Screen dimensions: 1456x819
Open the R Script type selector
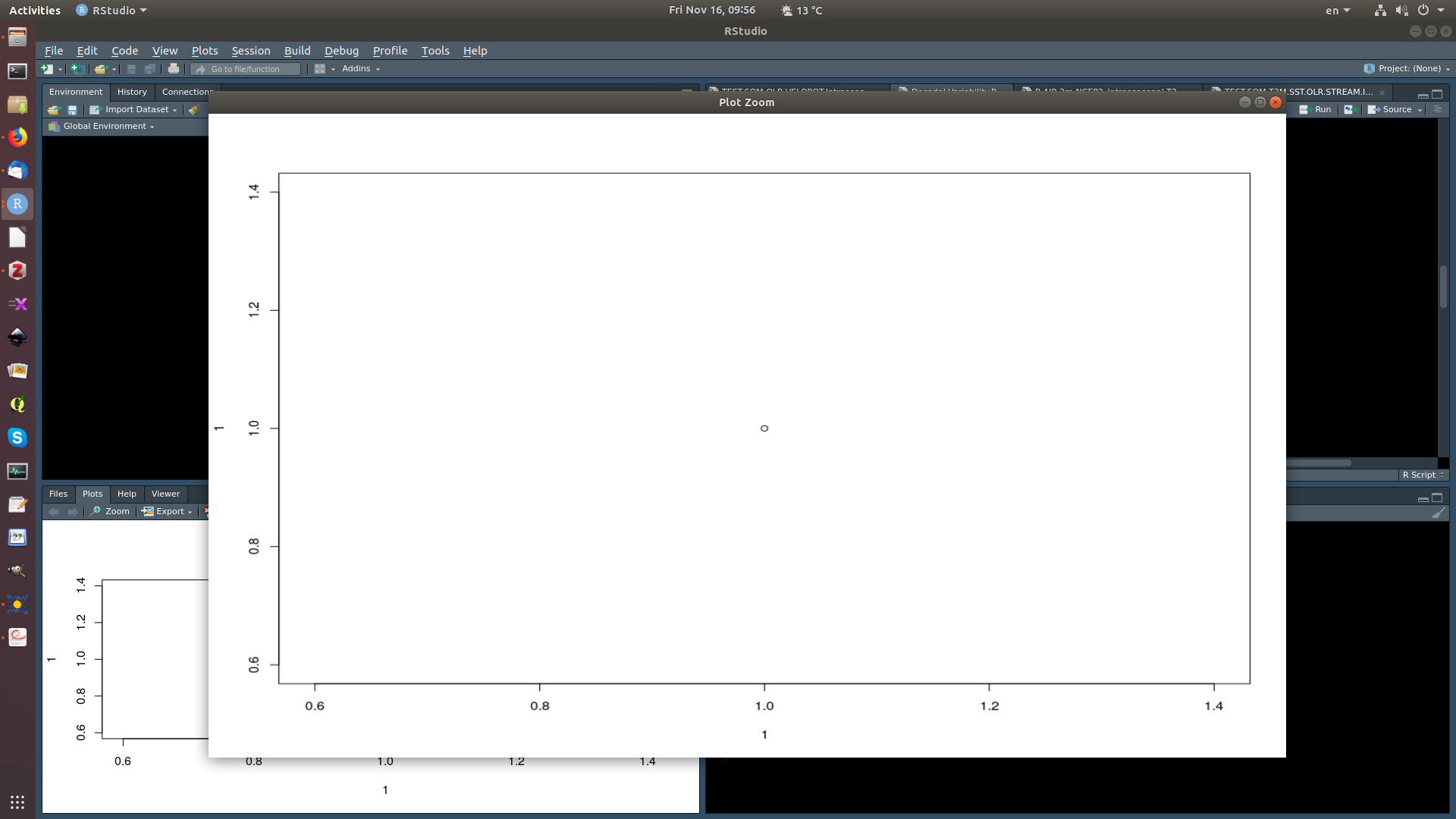[x=1423, y=475]
